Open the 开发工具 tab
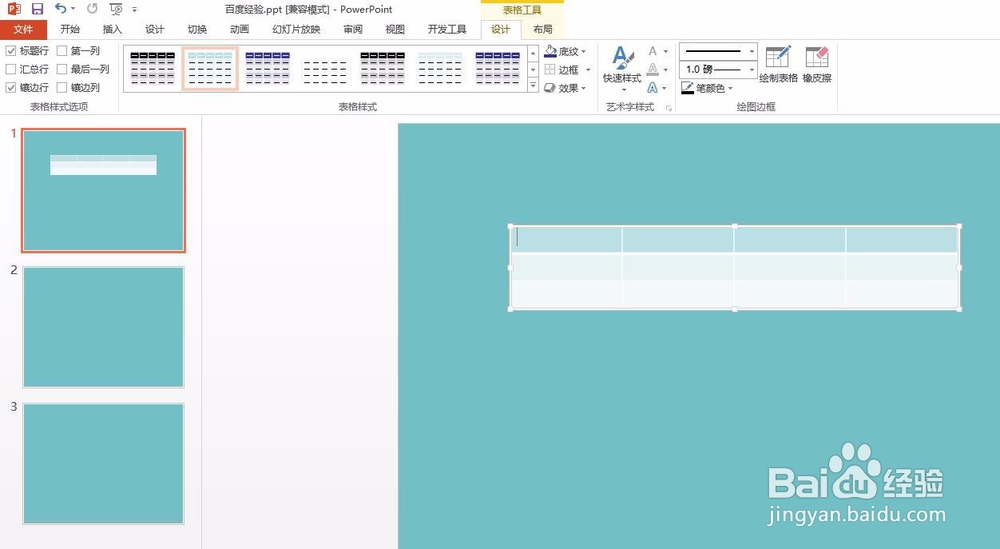Viewport: 1000px width, 549px height. pos(447,29)
